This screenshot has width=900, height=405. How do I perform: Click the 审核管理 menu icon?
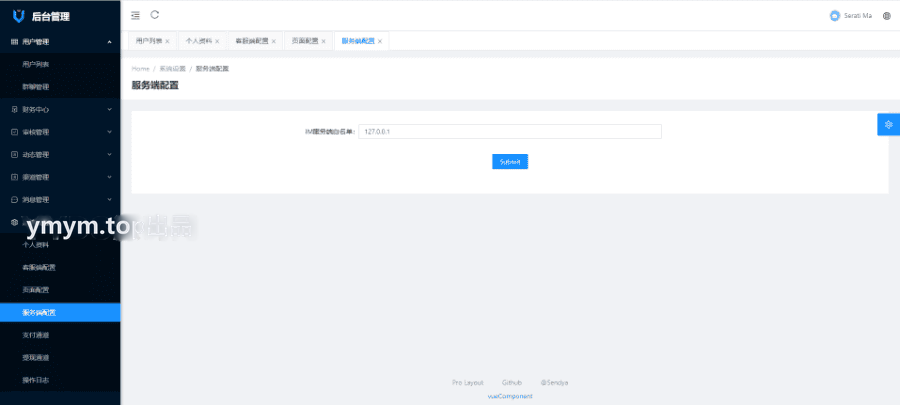(x=14, y=132)
